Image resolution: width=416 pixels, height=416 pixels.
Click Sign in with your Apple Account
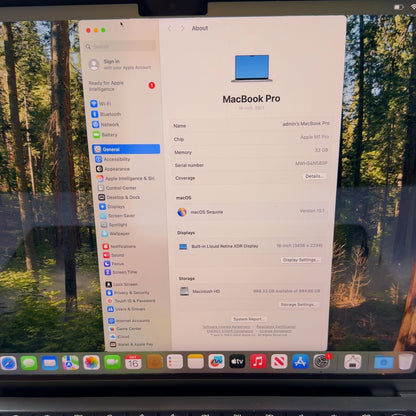coord(120,64)
